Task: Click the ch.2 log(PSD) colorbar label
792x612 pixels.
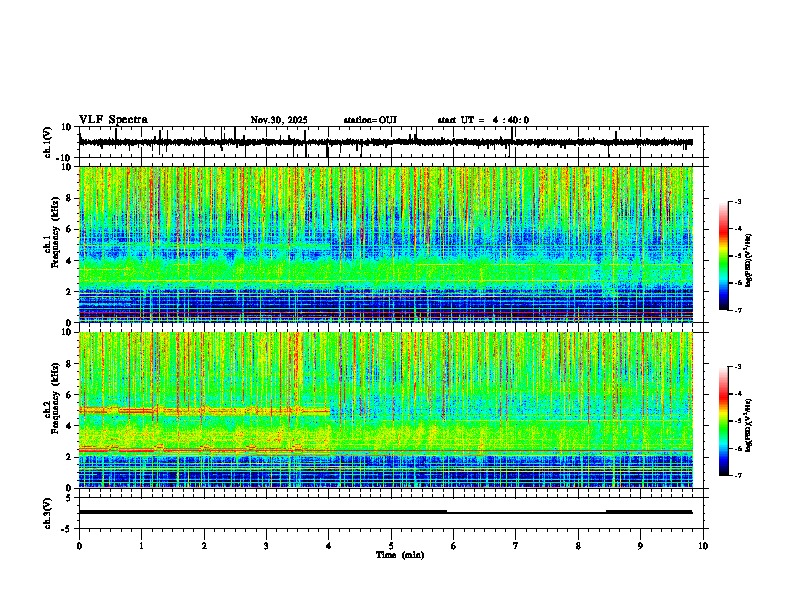Action: [x=748, y=425]
